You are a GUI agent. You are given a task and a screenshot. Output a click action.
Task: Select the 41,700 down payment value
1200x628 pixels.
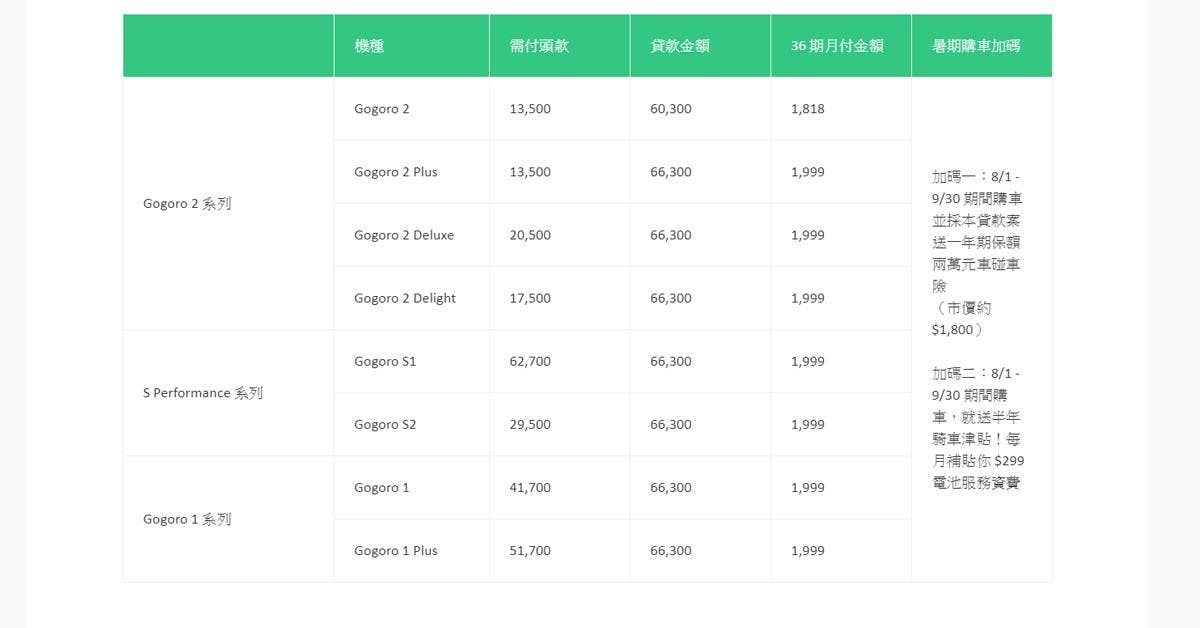(530, 487)
